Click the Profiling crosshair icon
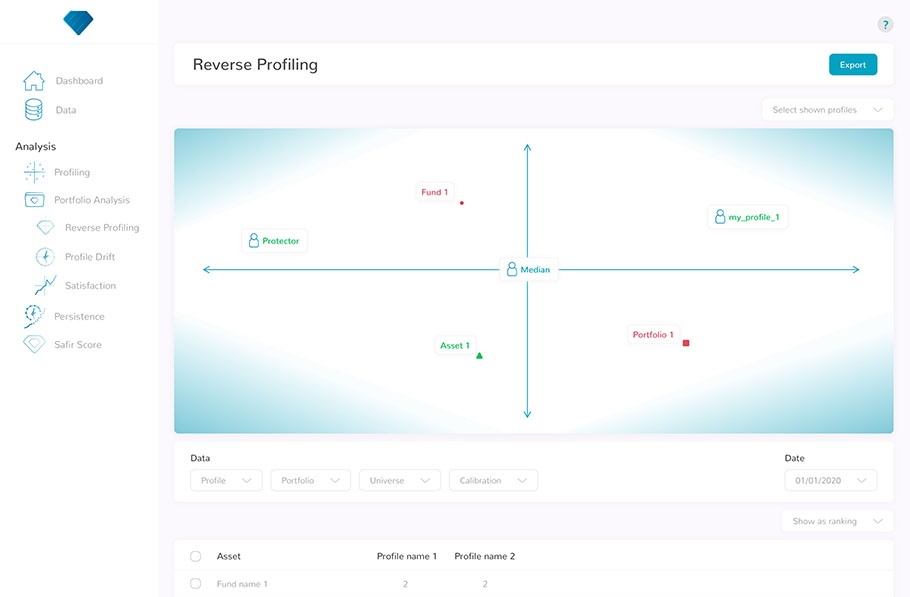The height and width of the screenshot is (597, 910). [34, 172]
